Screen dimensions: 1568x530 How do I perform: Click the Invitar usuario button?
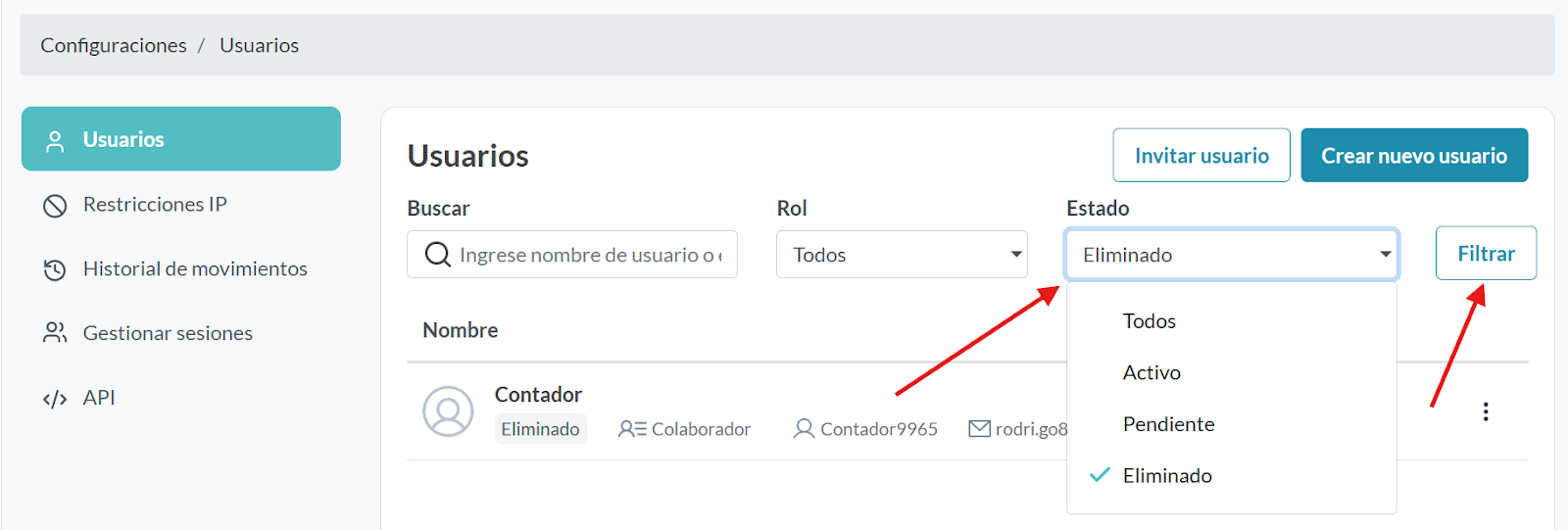[x=1201, y=156]
